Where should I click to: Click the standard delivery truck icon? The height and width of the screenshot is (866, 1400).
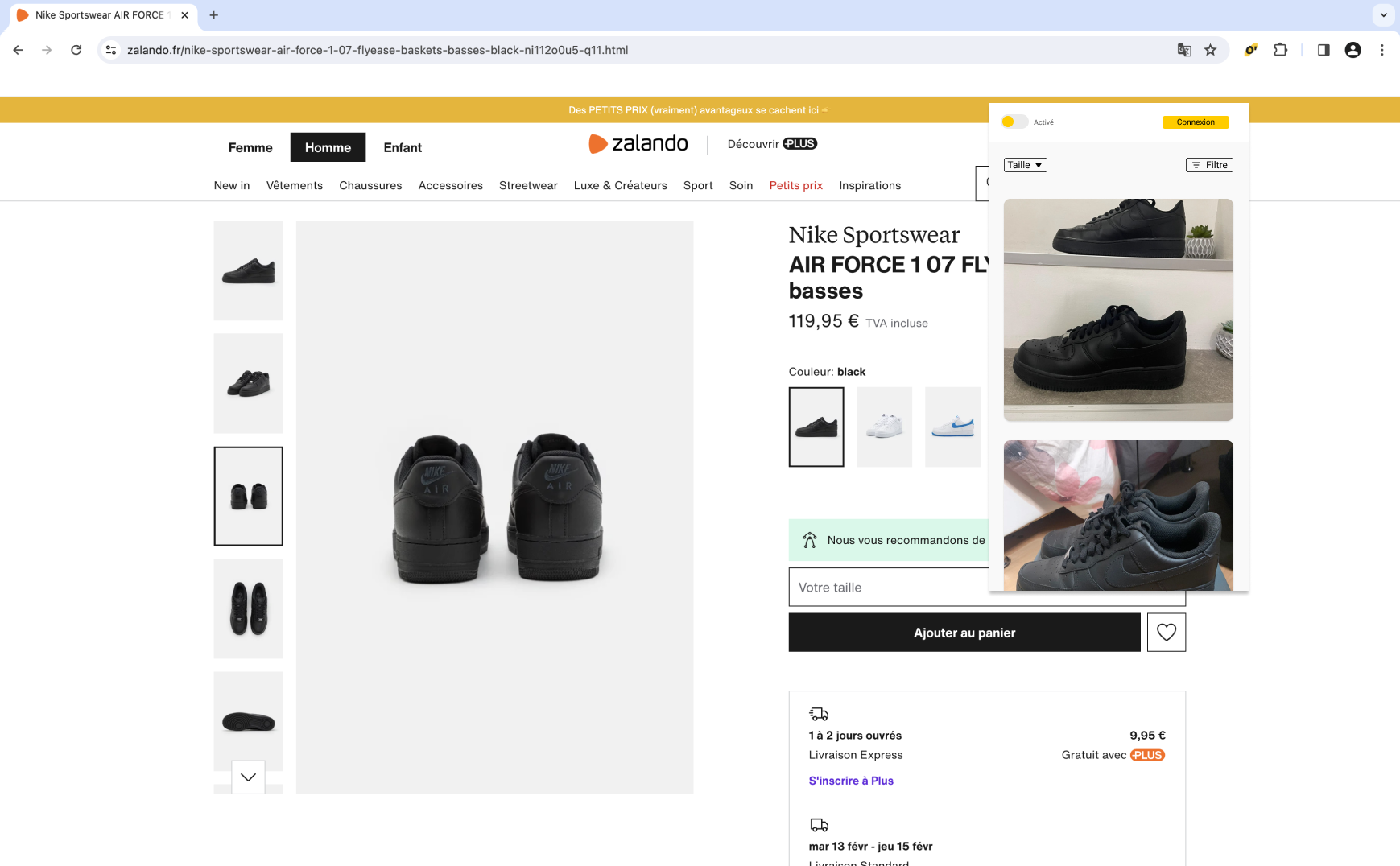(x=819, y=825)
